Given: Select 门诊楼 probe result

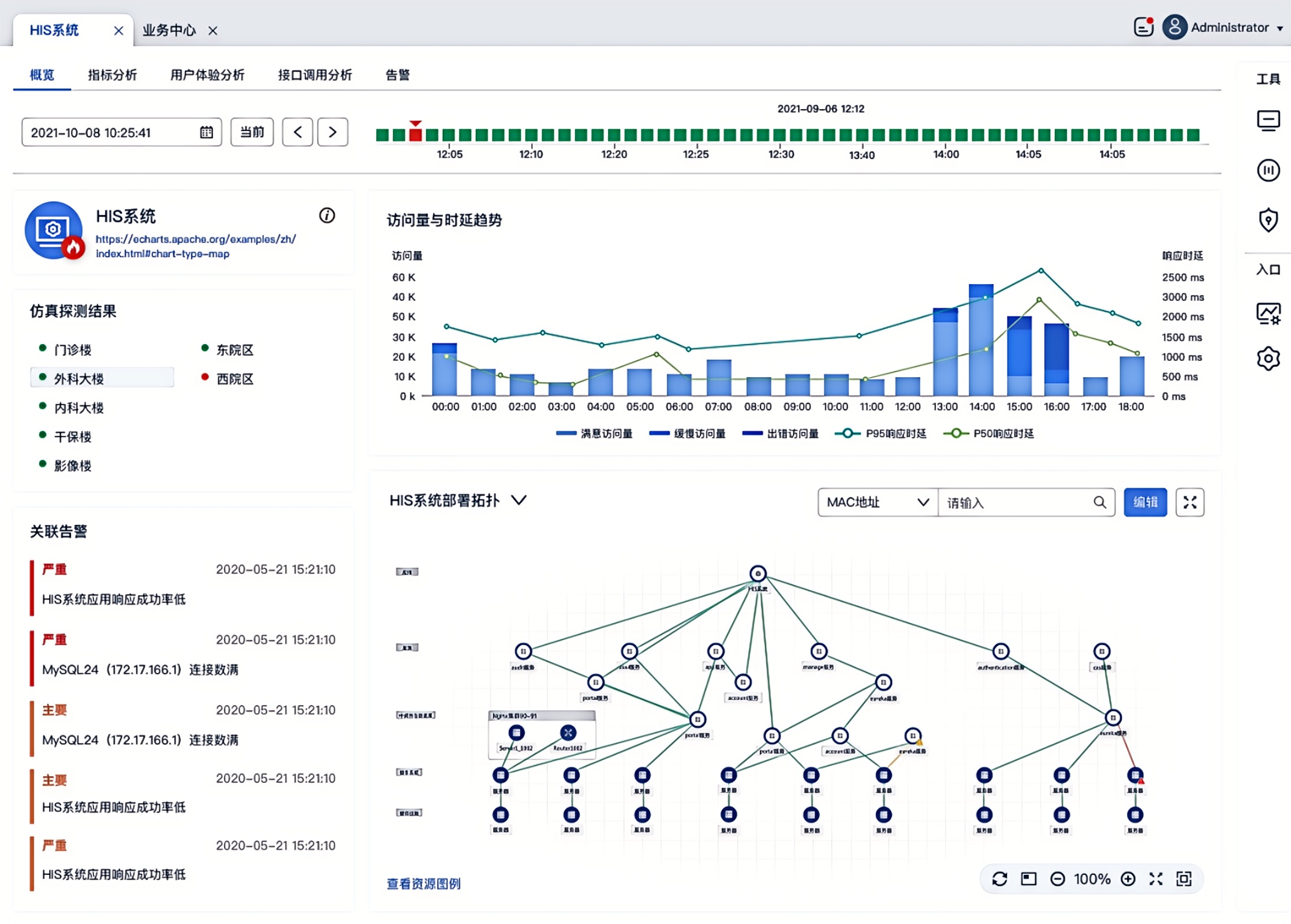Looking at the screenshot, I should pyautogui.click(x=72, y=349).
